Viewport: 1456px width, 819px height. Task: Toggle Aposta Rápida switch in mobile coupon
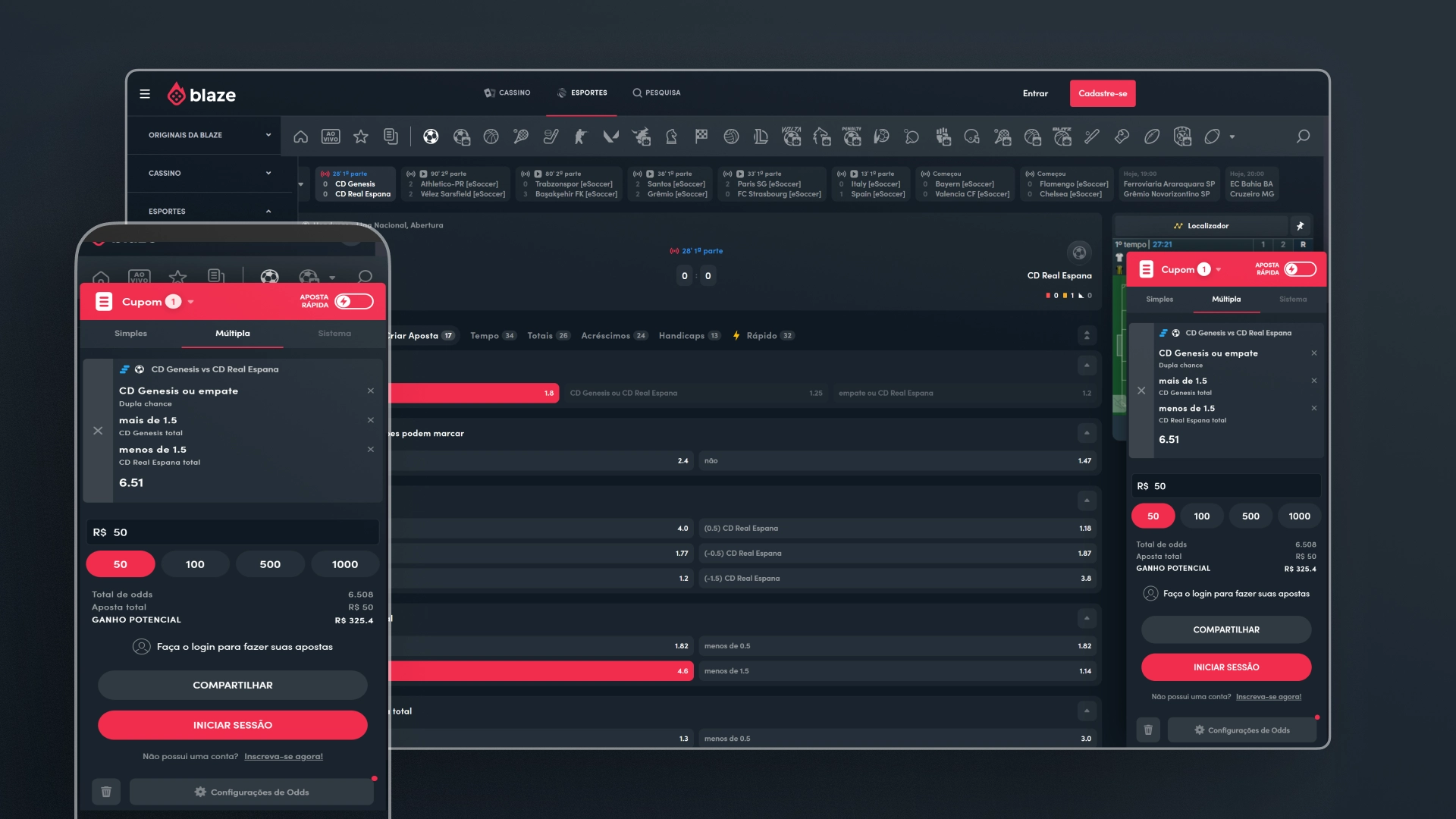[x=353, y=302]
